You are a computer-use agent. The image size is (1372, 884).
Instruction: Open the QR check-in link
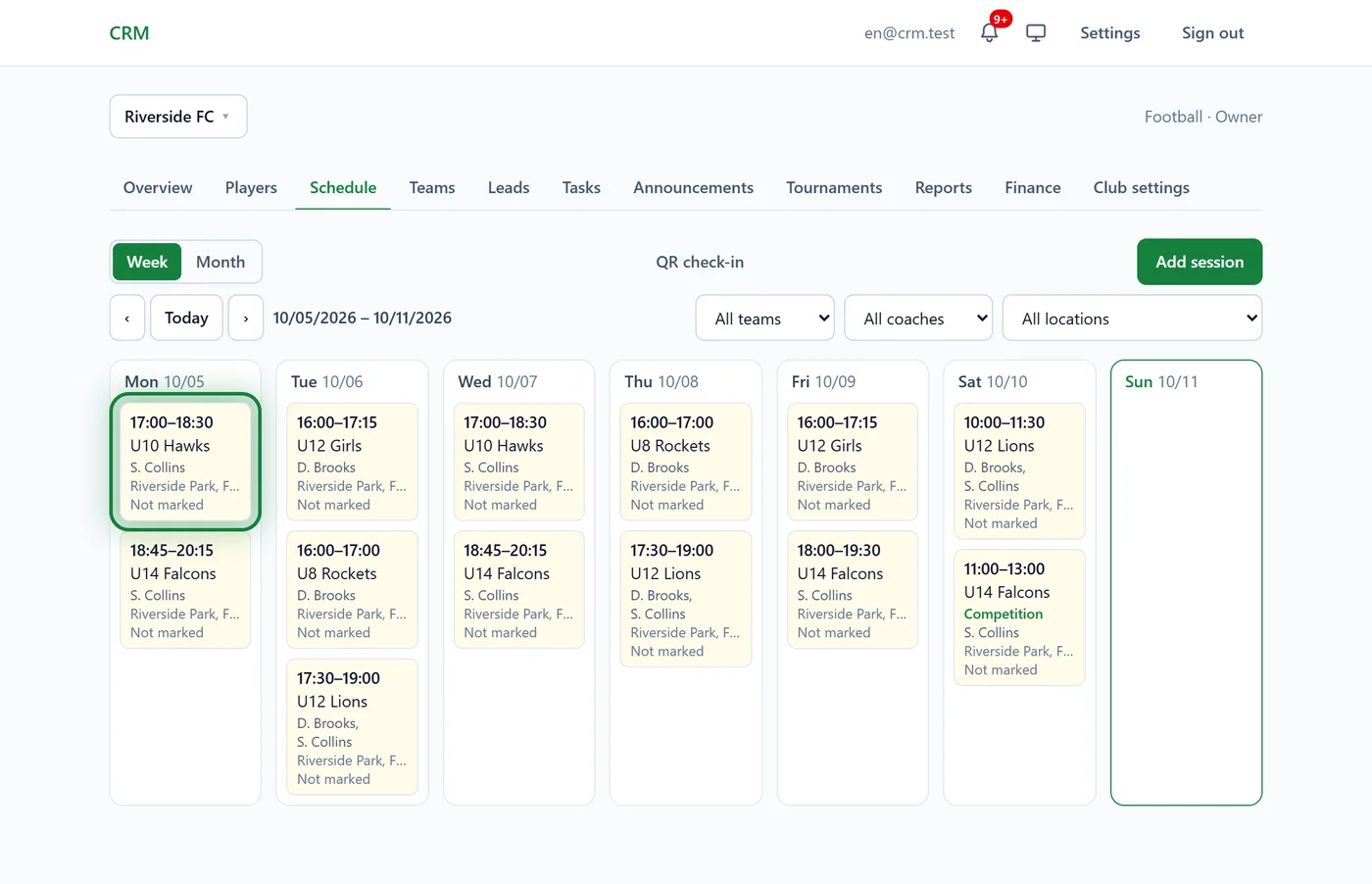click(700, 262)
